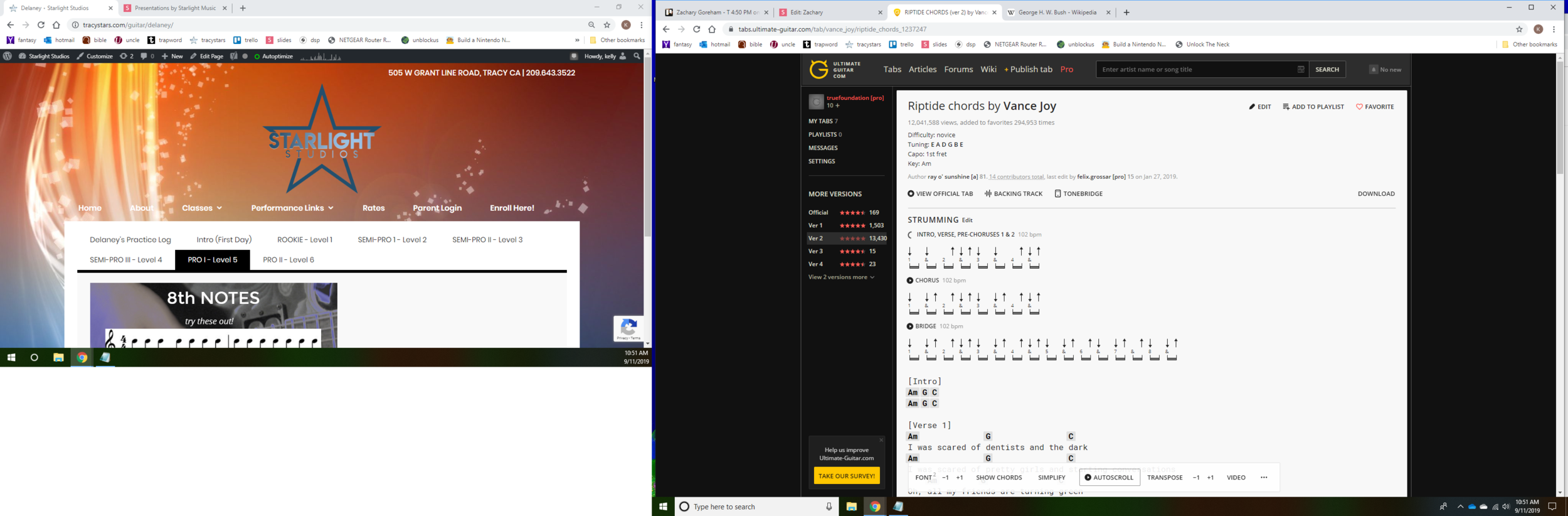Open Chrome menu dots in the right browser

click(1554, 30)
